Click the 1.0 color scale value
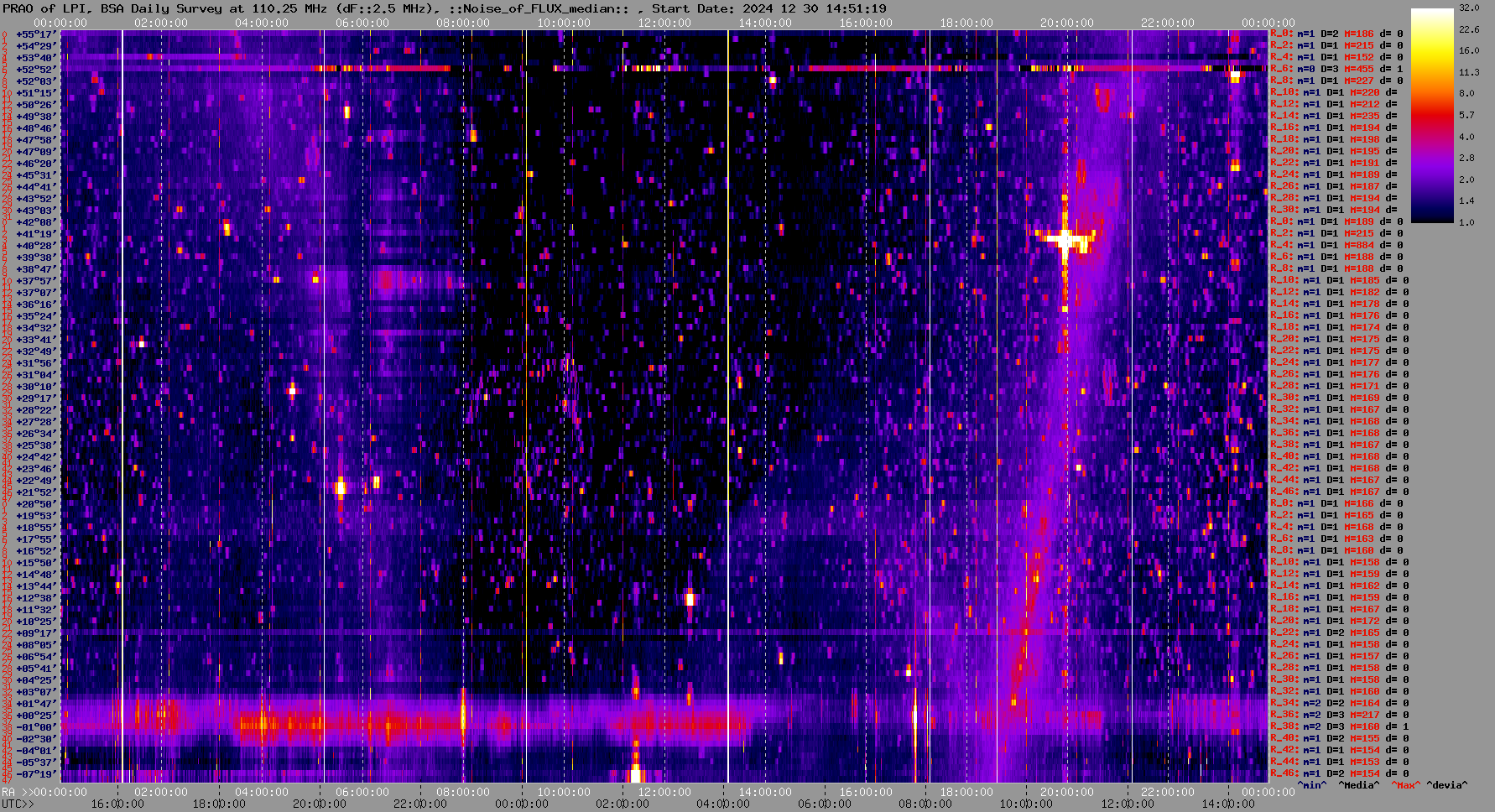 point(1466,222)
